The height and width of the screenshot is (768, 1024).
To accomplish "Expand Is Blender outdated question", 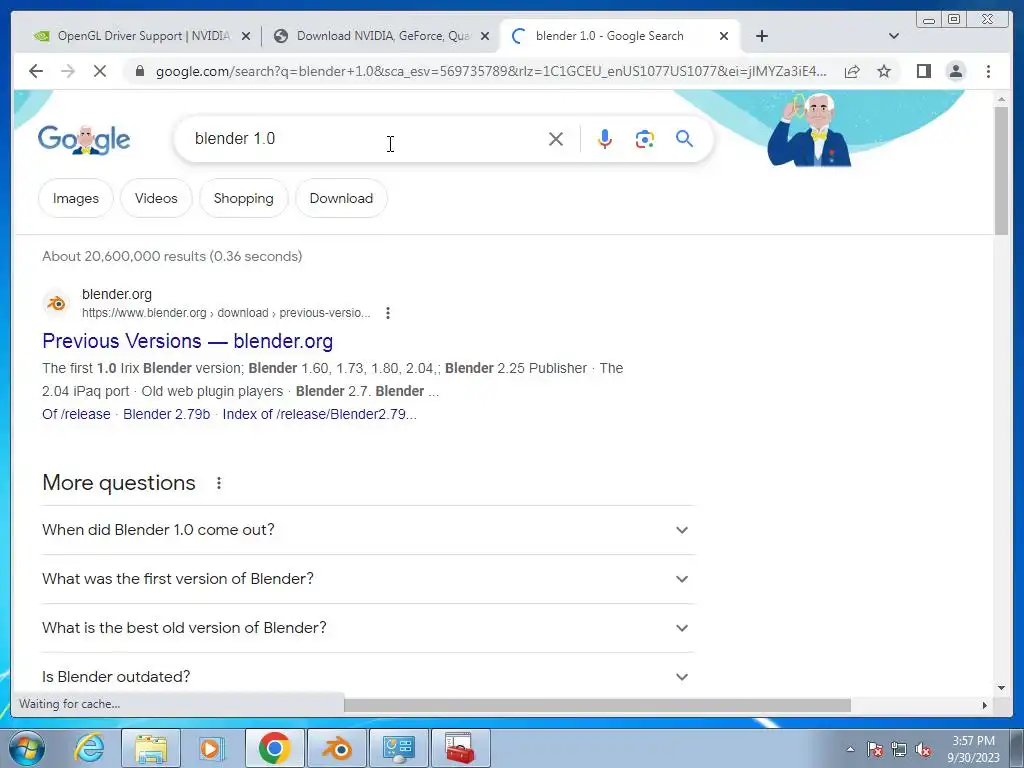I will point(368,677).
